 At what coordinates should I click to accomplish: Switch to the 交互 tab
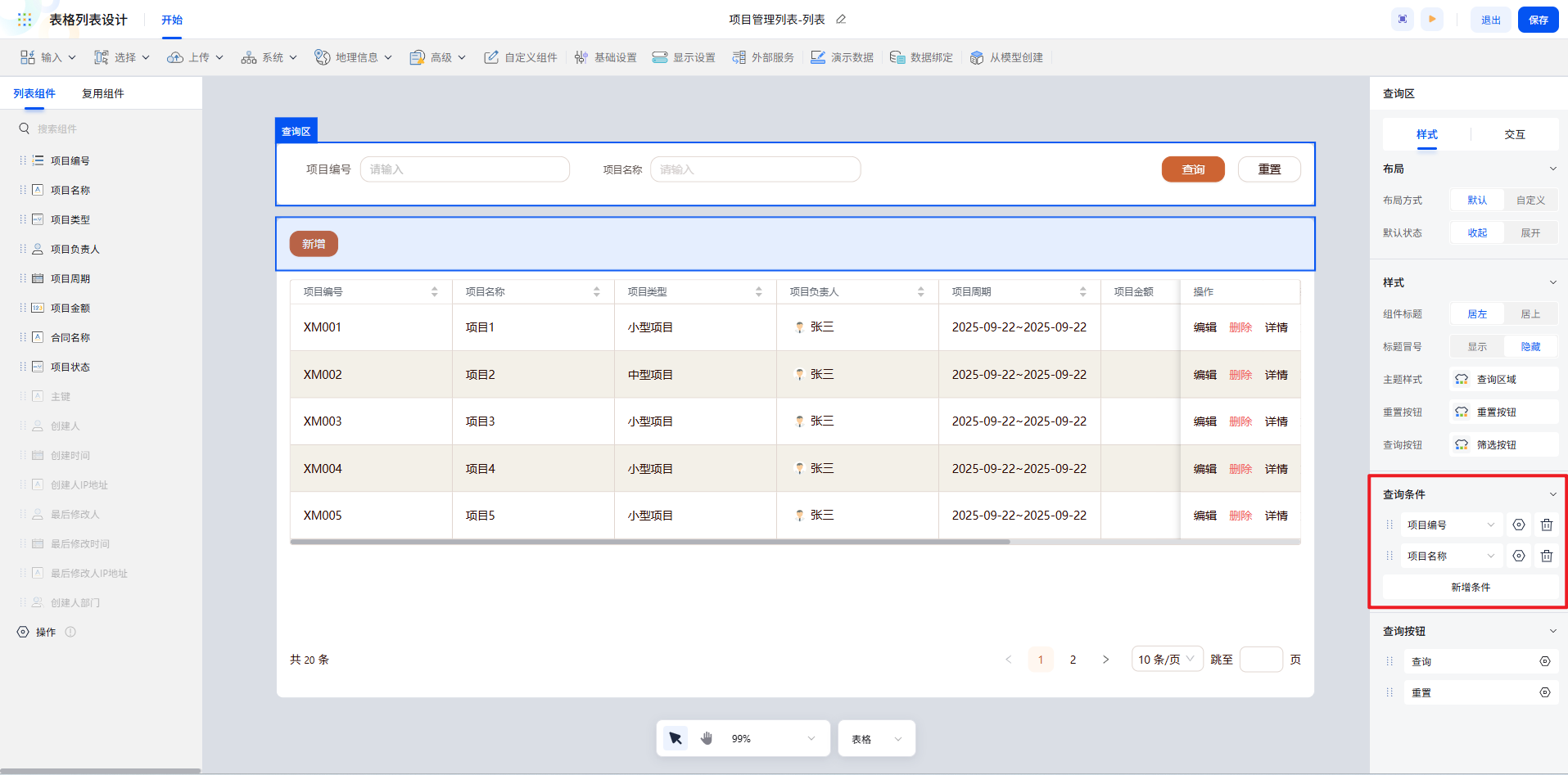1515,135
